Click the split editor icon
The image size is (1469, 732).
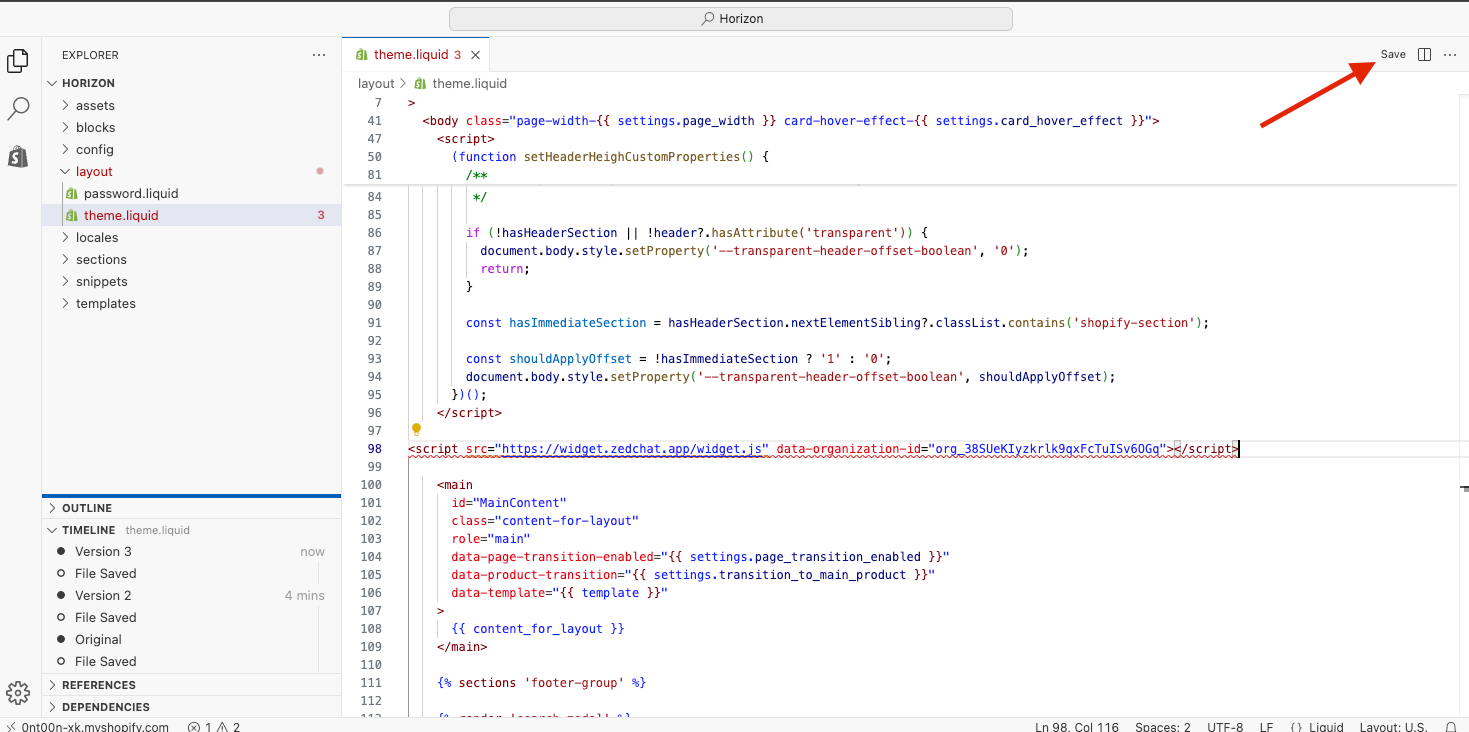tap(1425, 55)
